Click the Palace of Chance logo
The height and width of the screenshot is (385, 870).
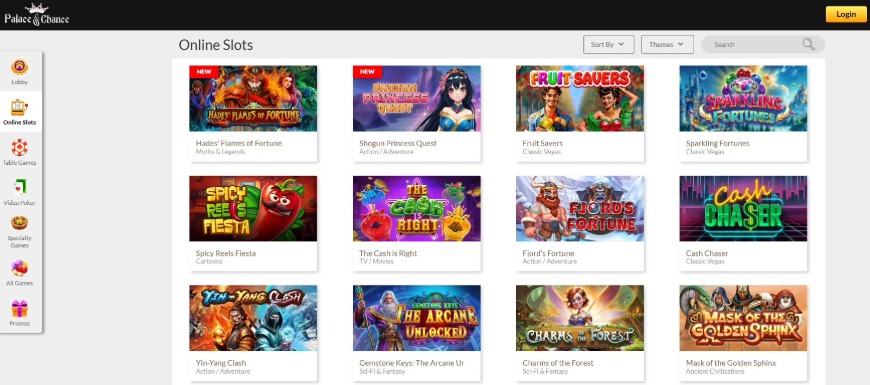point(37,14)
